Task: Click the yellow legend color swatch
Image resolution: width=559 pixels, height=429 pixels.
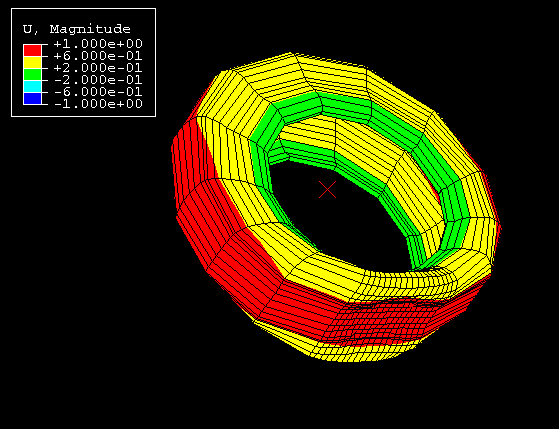Action: tap(32, 62)
